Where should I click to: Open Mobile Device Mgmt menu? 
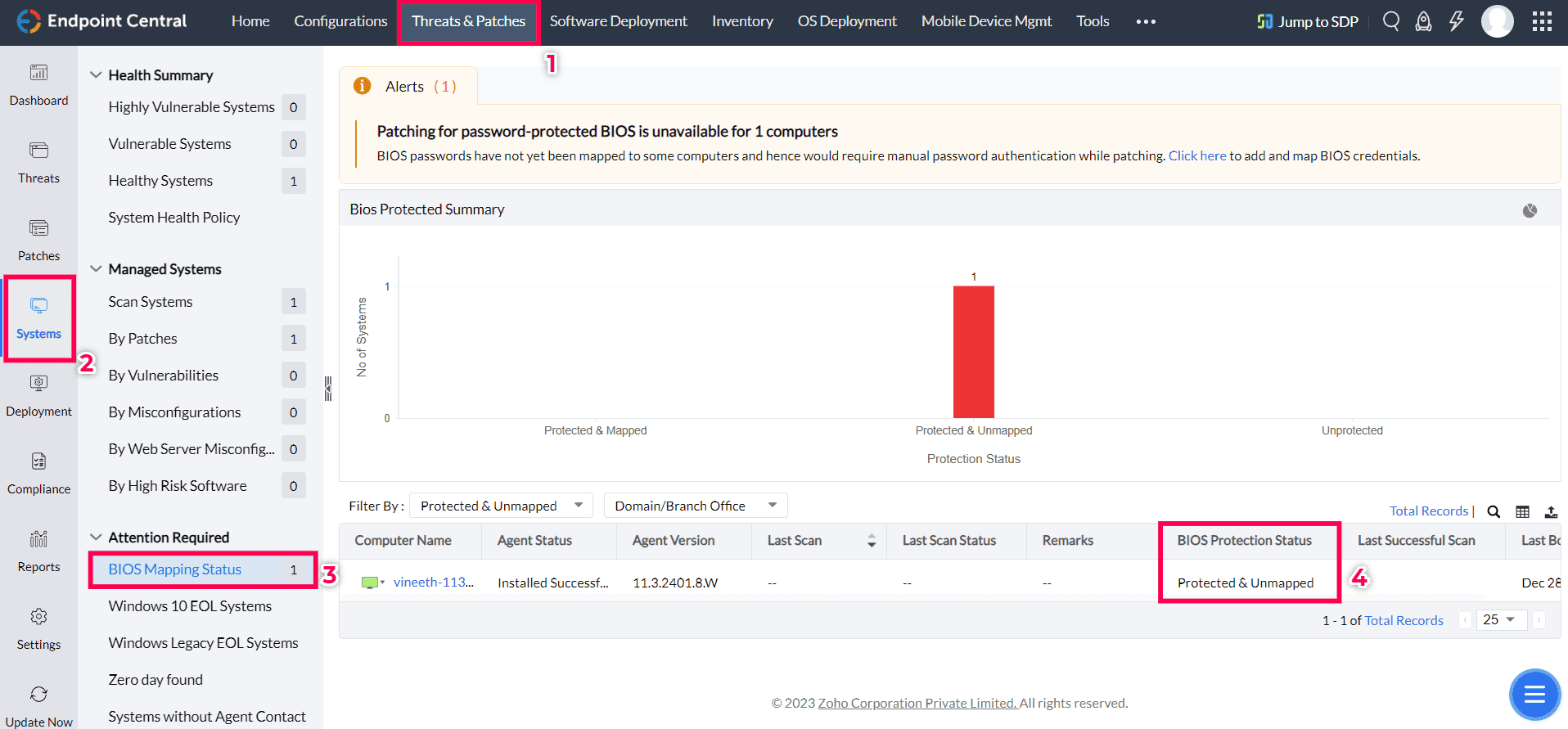point(986,21)
